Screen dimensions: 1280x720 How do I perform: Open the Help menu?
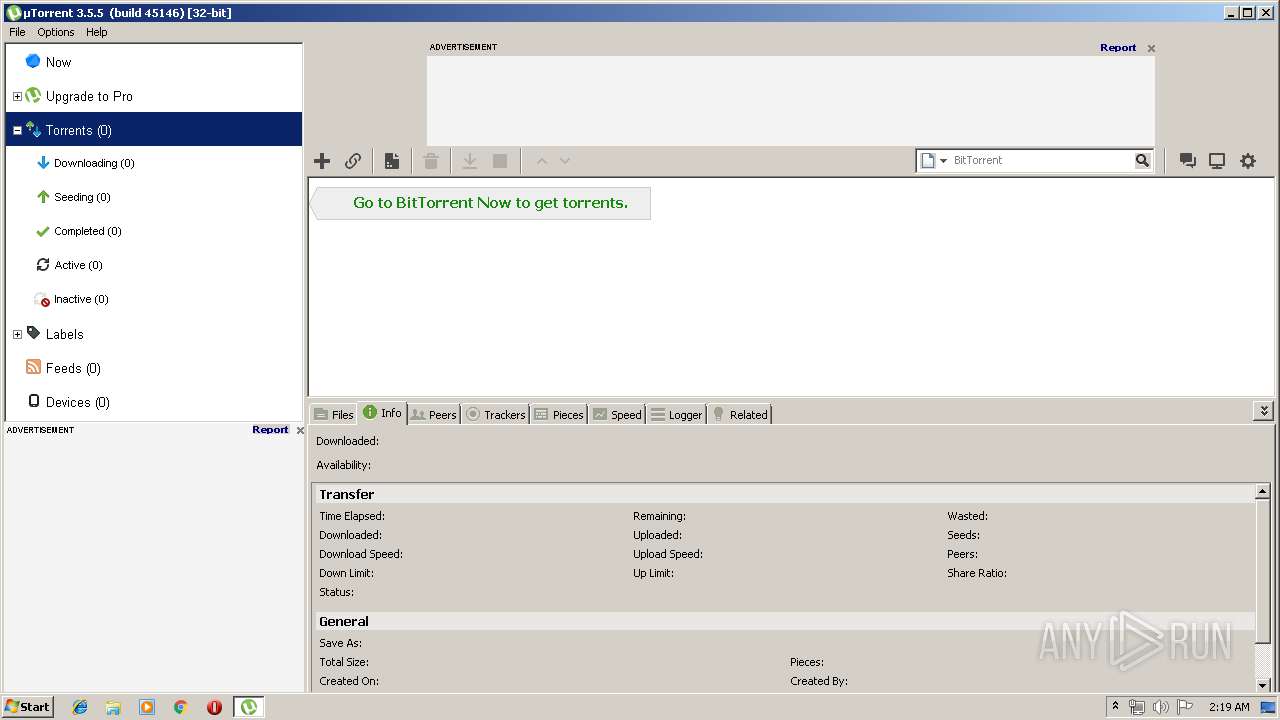pos(96,32)
